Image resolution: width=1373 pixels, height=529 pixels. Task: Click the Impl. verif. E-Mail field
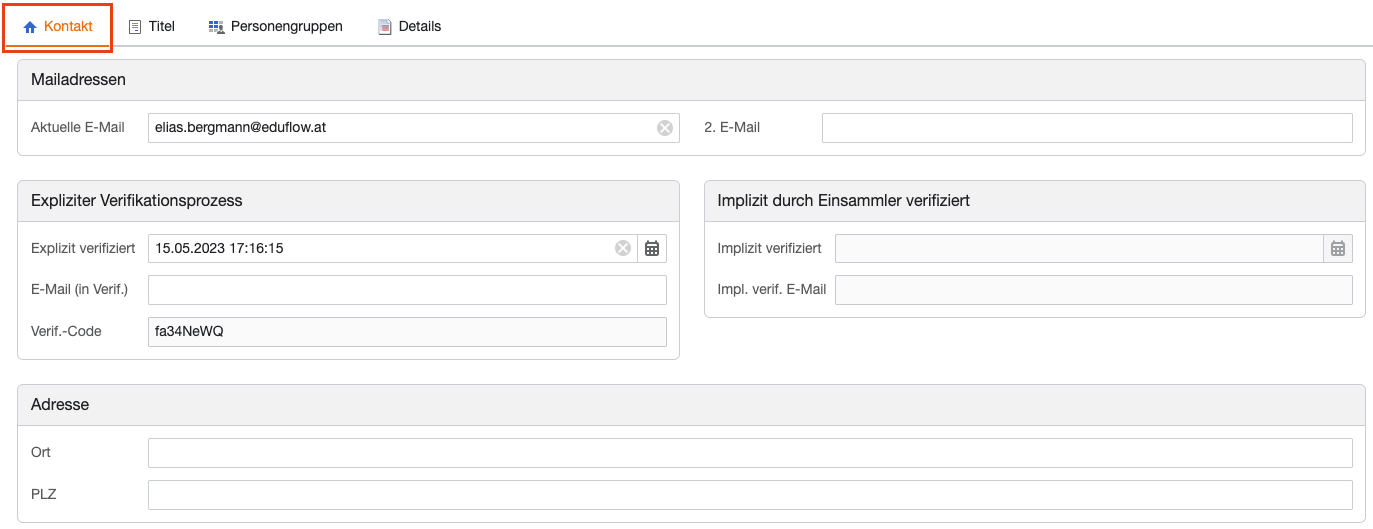(1093, 290)
